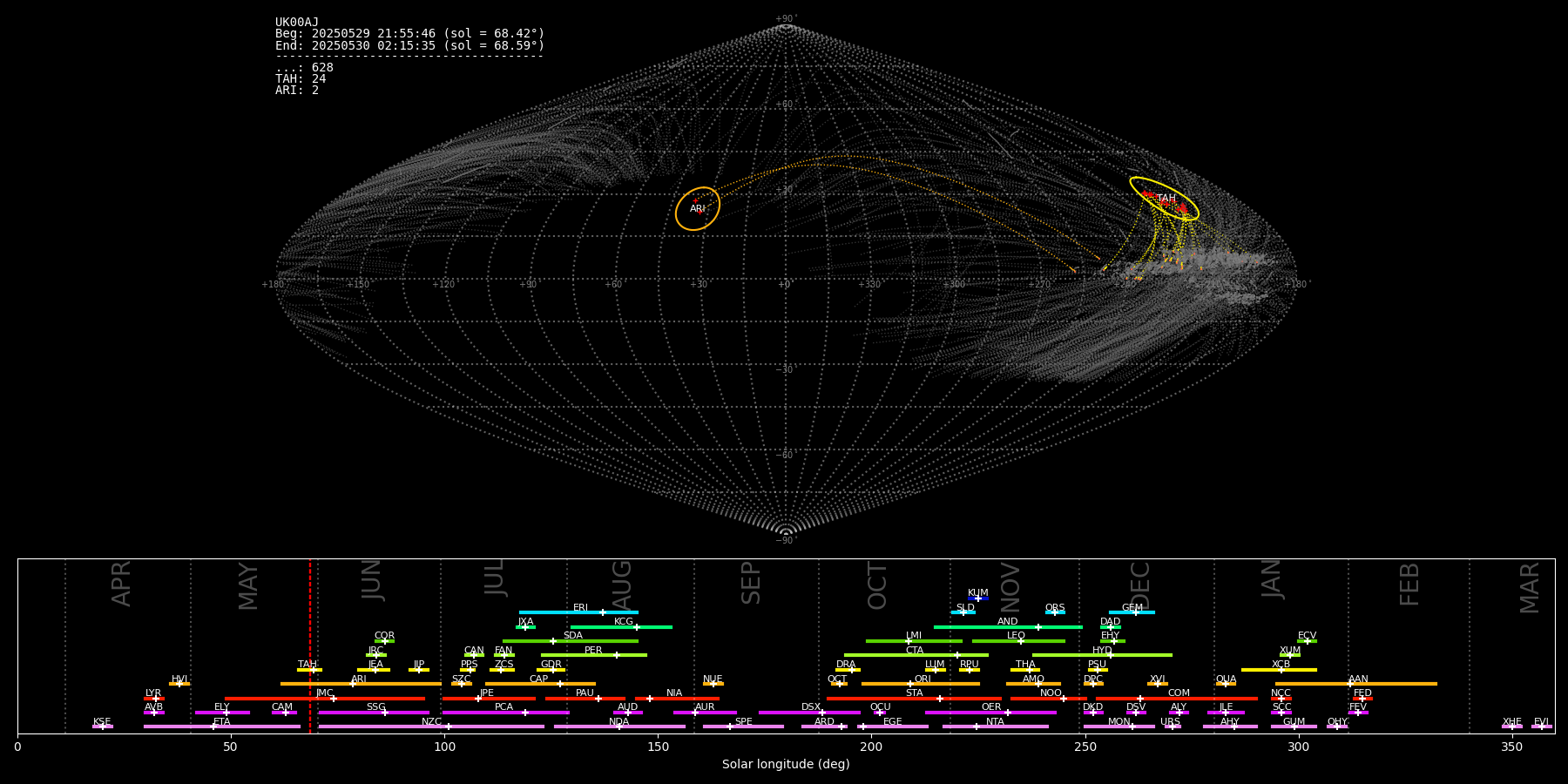The height and width of the screenshot is (784, 1568).
Task: Click the red dashed current solar longitude line
Action: (310, 645)
